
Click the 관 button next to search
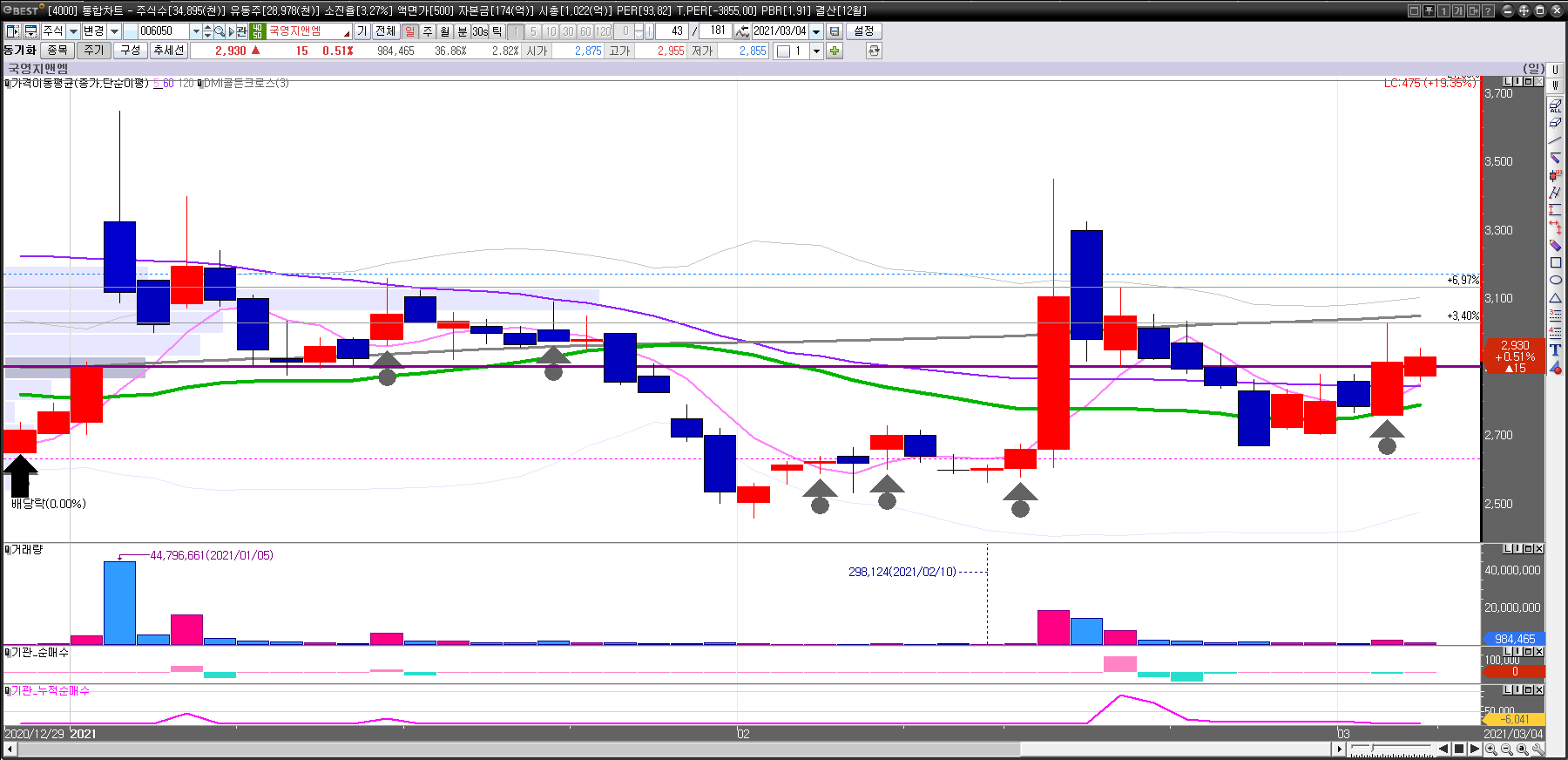point(241,31)
